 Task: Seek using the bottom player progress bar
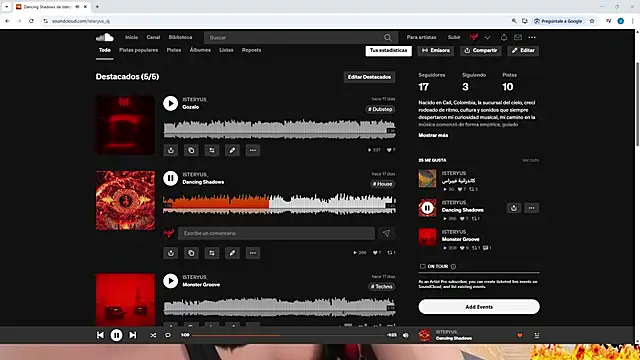(288, 335)
